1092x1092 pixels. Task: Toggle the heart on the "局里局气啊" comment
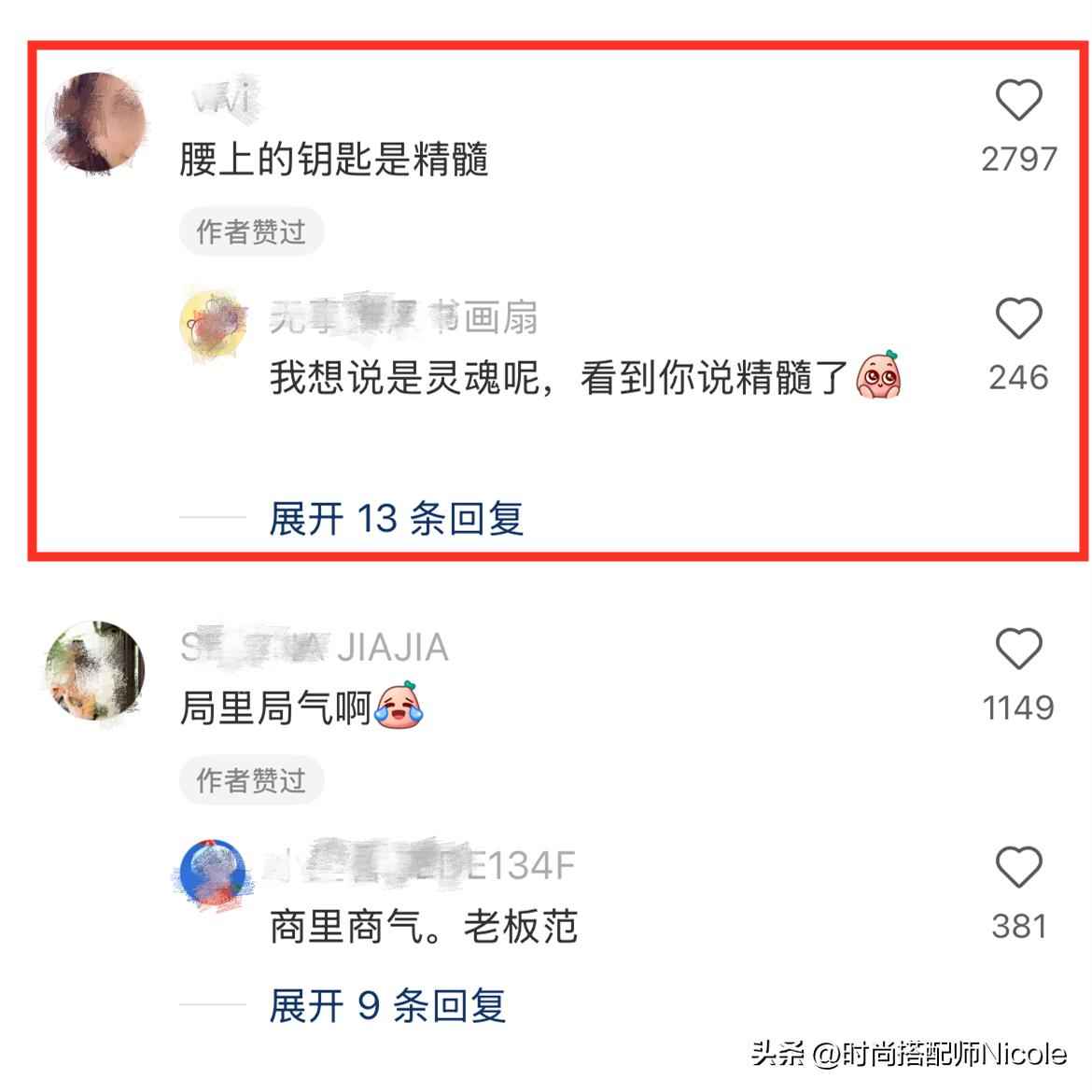(1018, 649)
